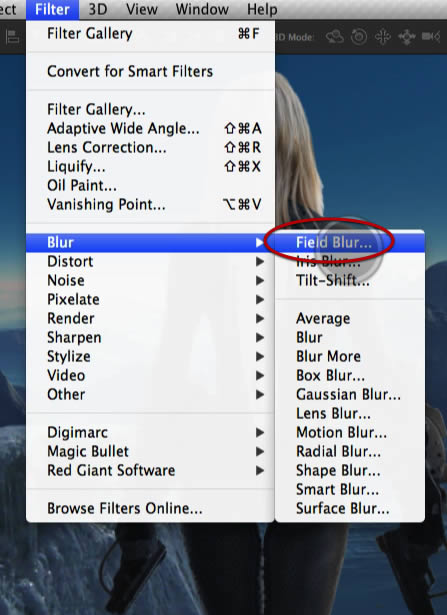Viewport: 447px width, 615px height.
Task: Open the View menu
Action: (142, 9)
